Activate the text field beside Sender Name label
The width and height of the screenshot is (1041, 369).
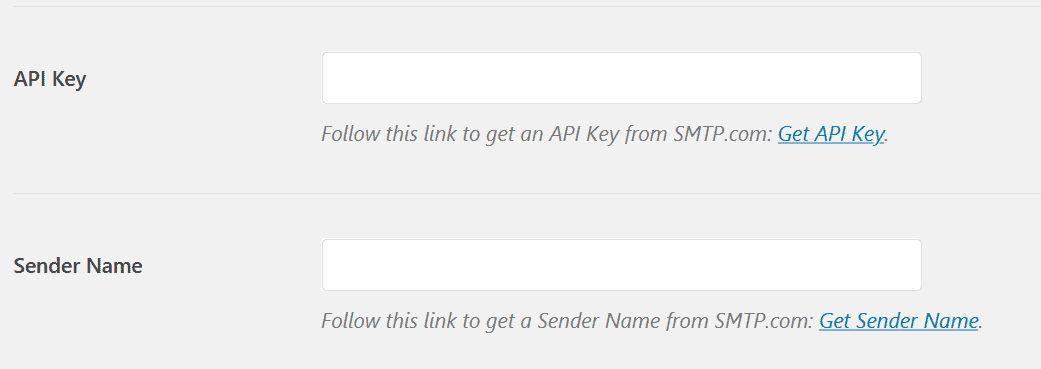click(621, 265)
